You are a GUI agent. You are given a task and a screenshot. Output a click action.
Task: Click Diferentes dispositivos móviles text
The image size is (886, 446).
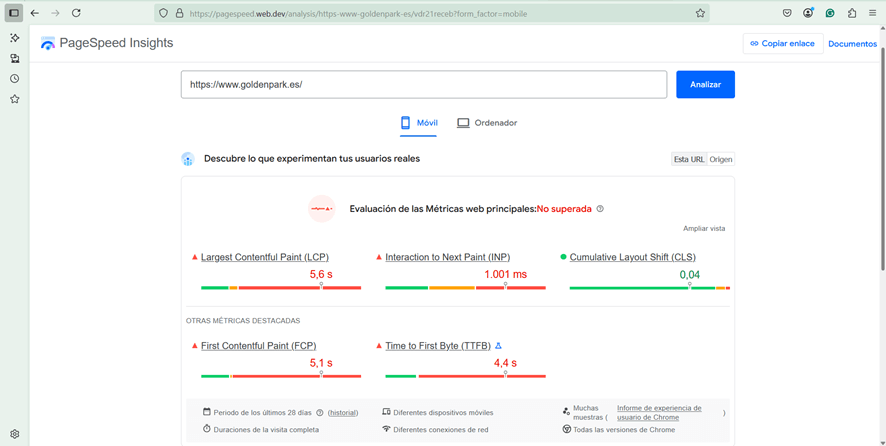coord(444,413)
